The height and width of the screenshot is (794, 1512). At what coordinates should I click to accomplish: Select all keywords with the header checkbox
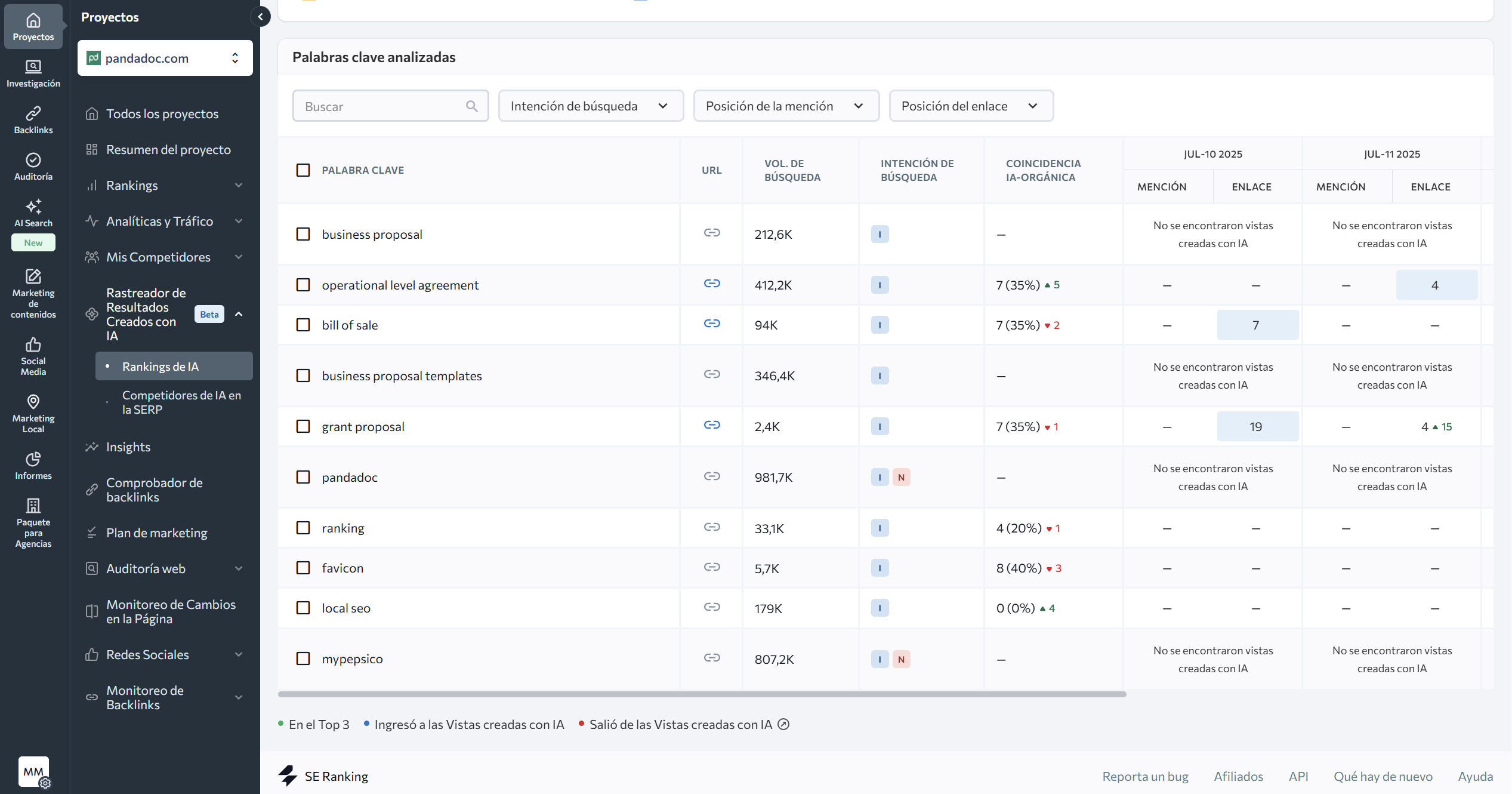coord(303,170)
